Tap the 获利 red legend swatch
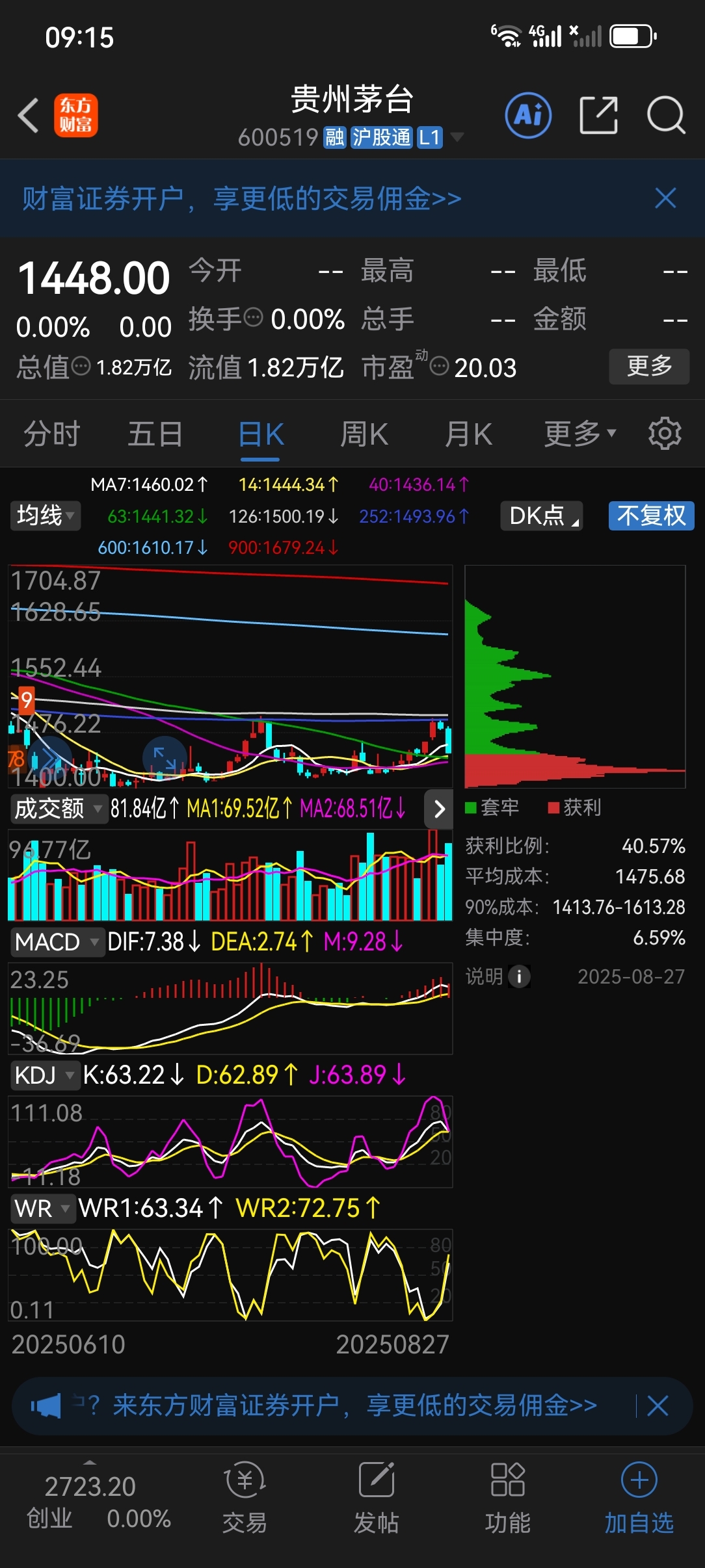This screenshot has width=705, height=1568. 554,807
